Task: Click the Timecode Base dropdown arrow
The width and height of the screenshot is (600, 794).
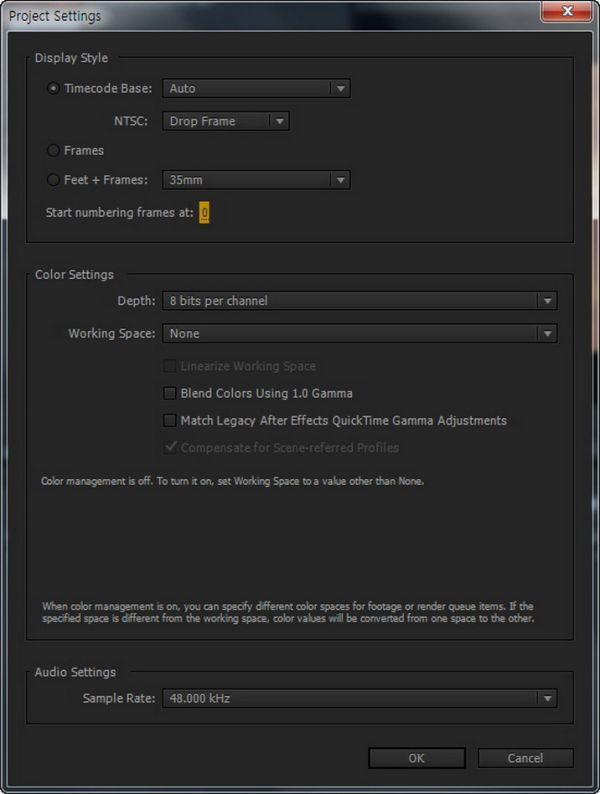Action: click(341, 89)
